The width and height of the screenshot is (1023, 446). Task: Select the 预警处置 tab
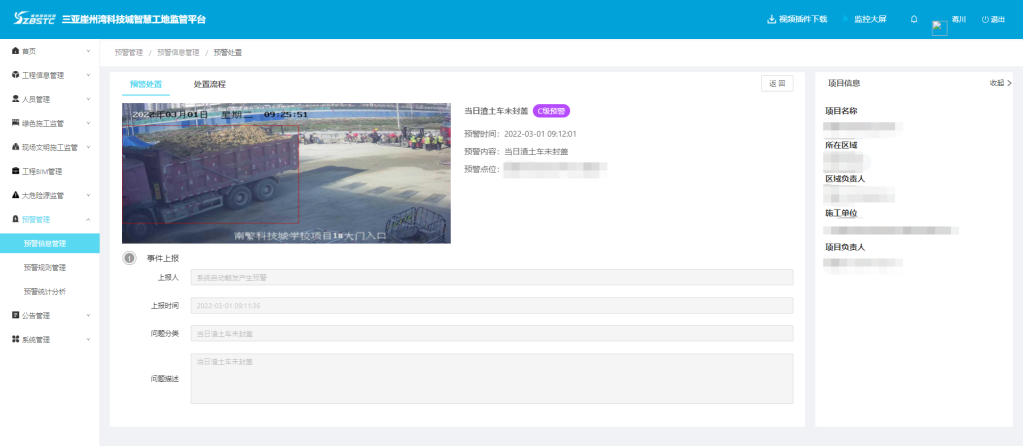tap(146, 84)
